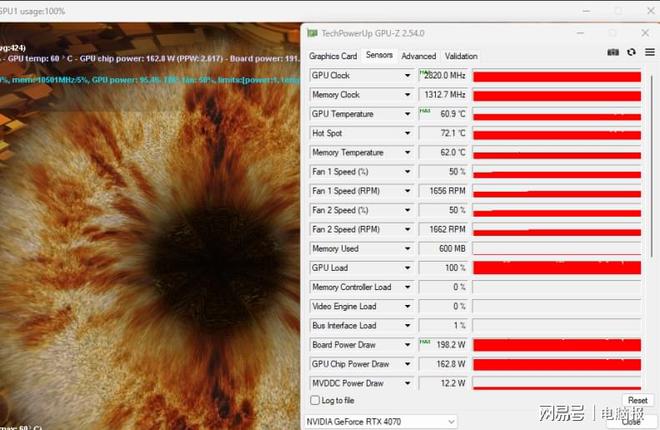This screenshot has height=430, width=660.
Task: Click the Board Power Draw history graph
Action: 557,345
